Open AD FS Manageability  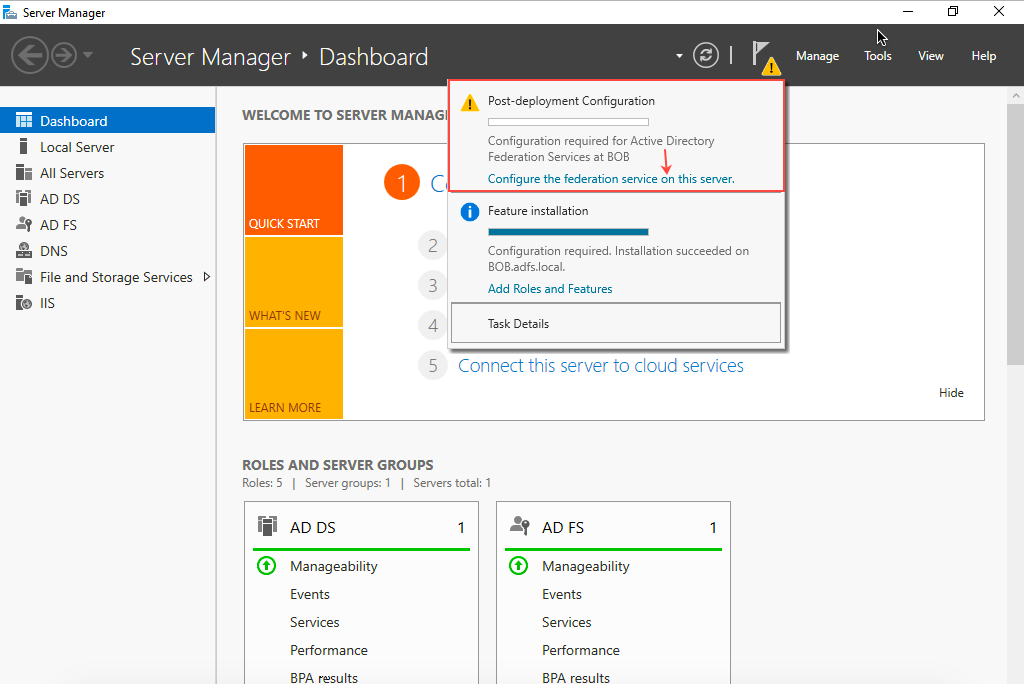click(x=586, y=566)
